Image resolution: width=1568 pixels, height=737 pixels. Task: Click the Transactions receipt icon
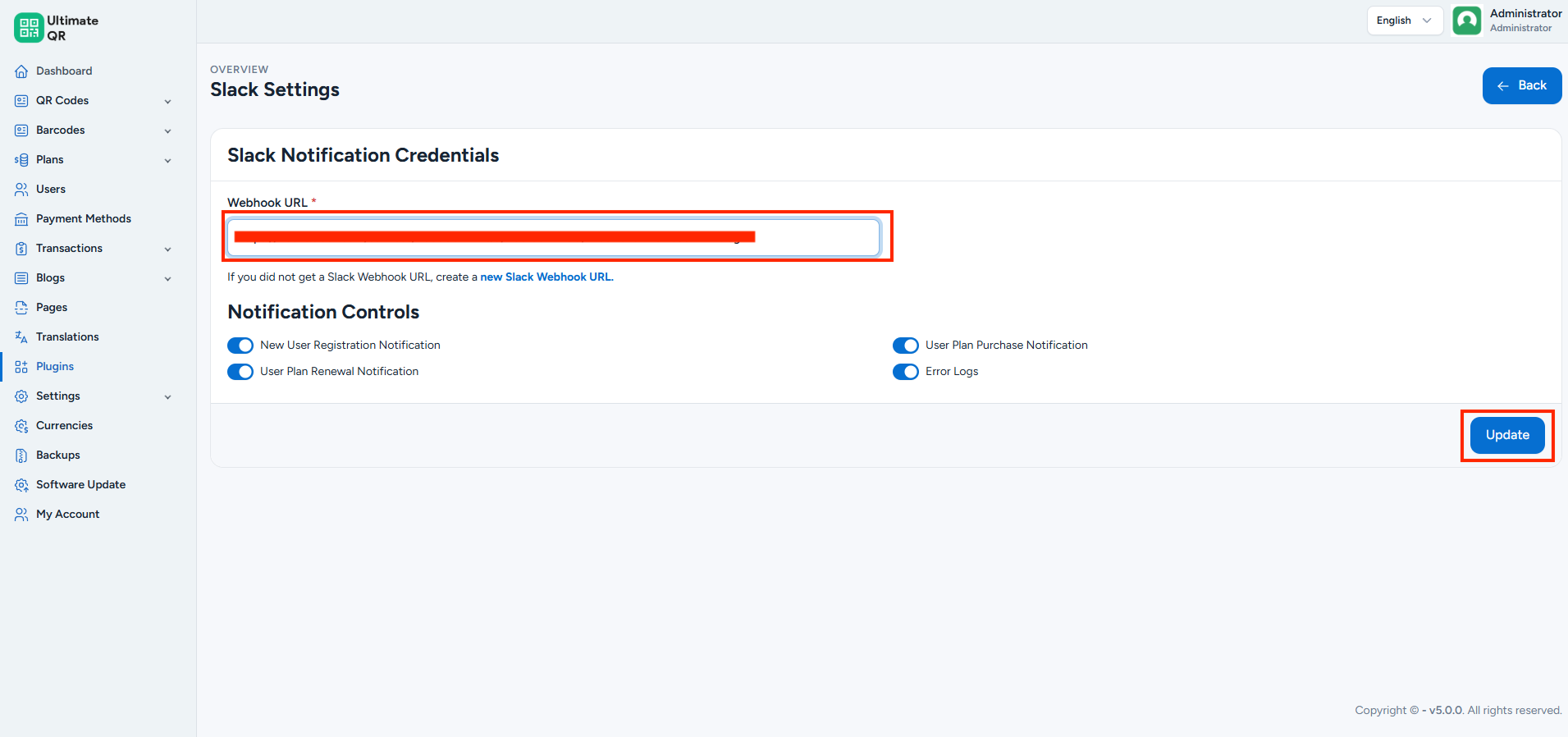[x=21, y=249]
